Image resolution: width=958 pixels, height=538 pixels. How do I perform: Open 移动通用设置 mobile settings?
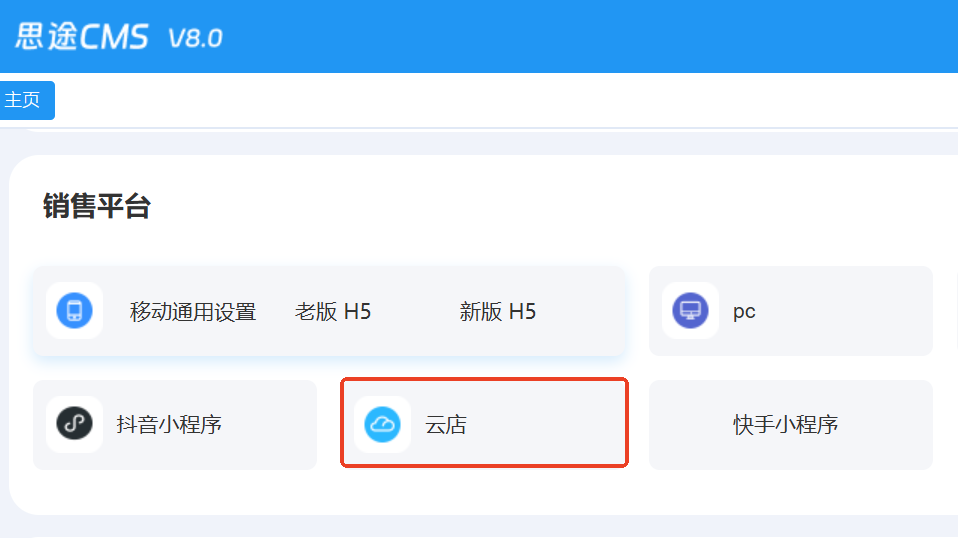point(193,312)
